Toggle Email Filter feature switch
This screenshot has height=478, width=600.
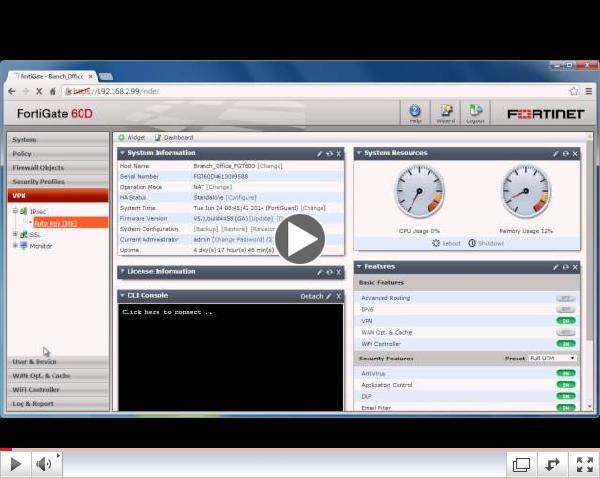(566, 408)
